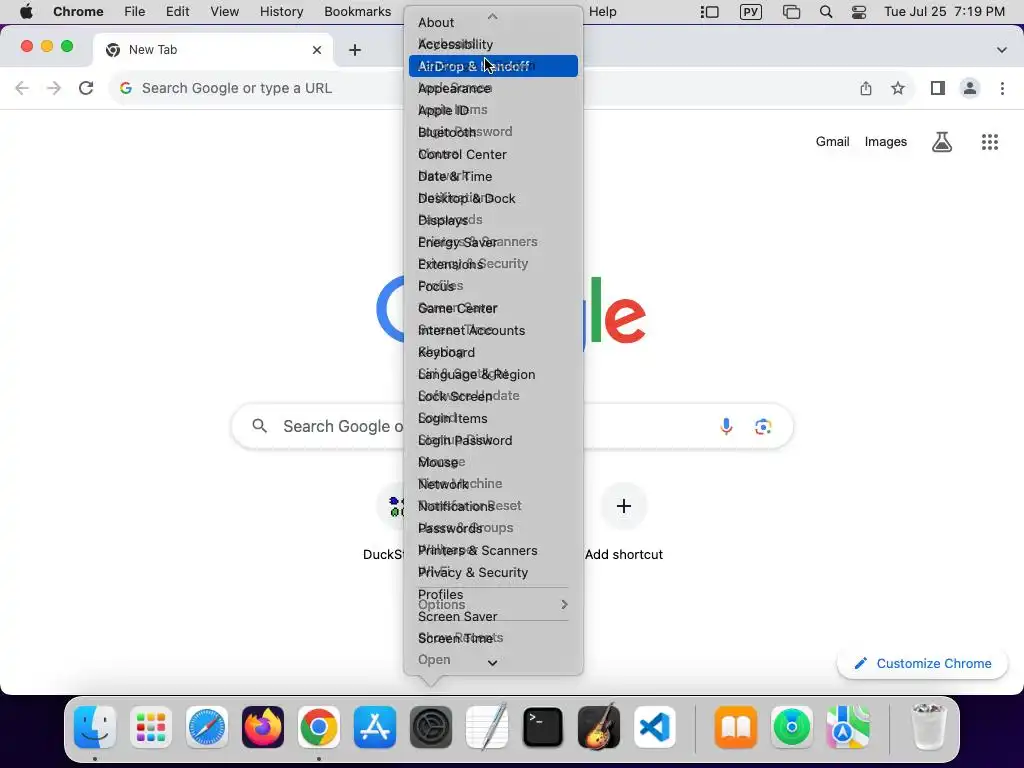Image resolution: width=1024 pixels, height=768 pixels.
Task: Click the System Settings dock icon
Action: [x=431, y=727]
